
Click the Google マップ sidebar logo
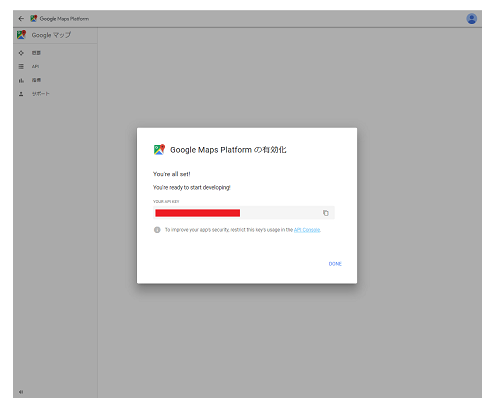pos(21,35)
